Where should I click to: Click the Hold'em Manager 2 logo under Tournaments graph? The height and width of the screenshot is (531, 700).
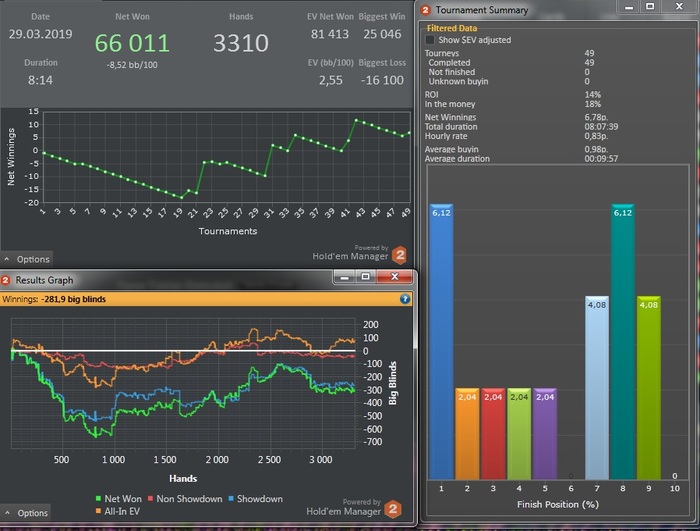pos(400,255)
